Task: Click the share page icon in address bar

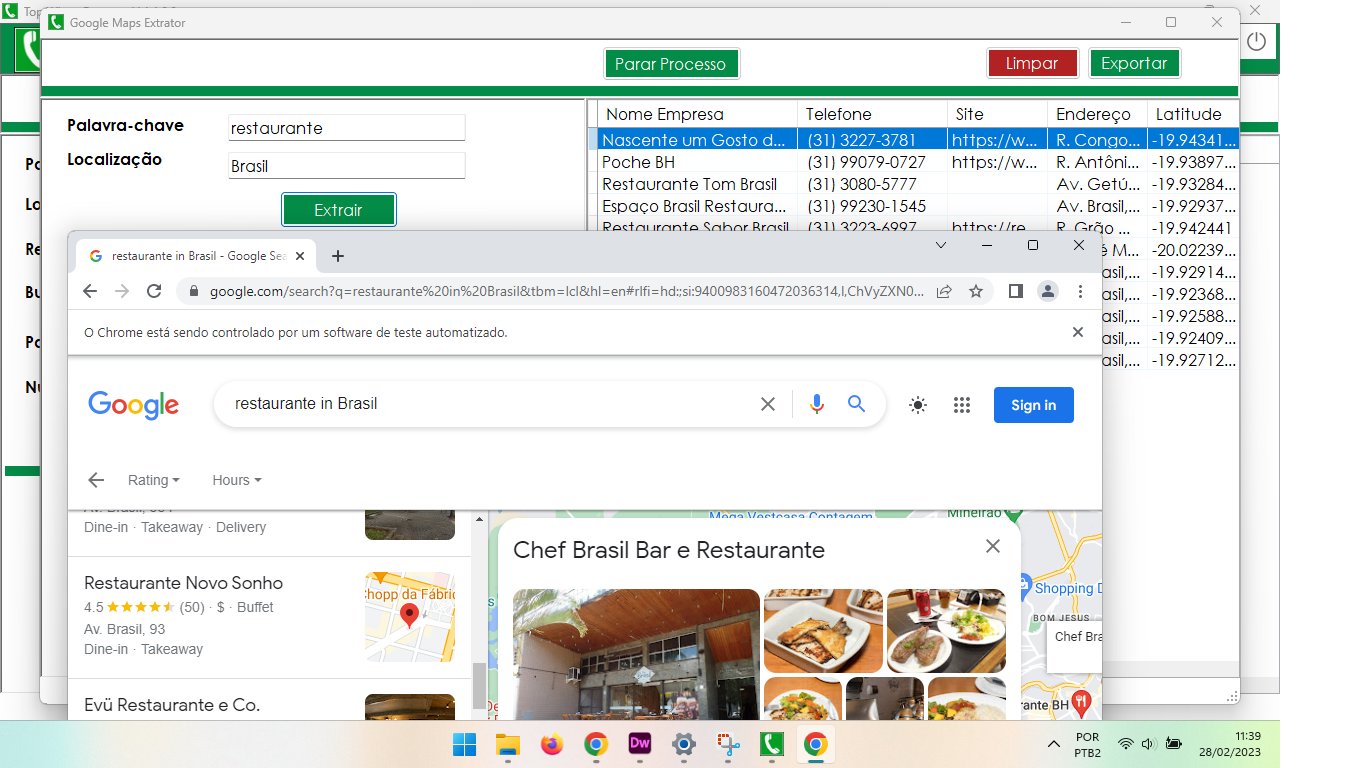Action: [x=944, y=291]
